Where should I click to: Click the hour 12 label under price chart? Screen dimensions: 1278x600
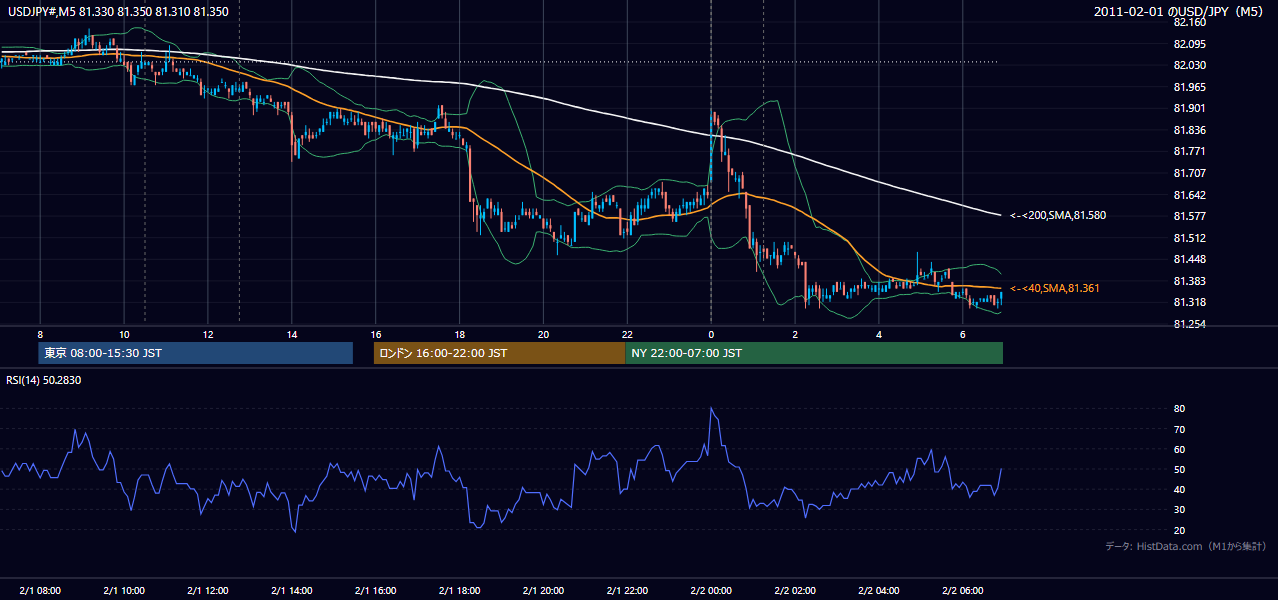[208, 334]
